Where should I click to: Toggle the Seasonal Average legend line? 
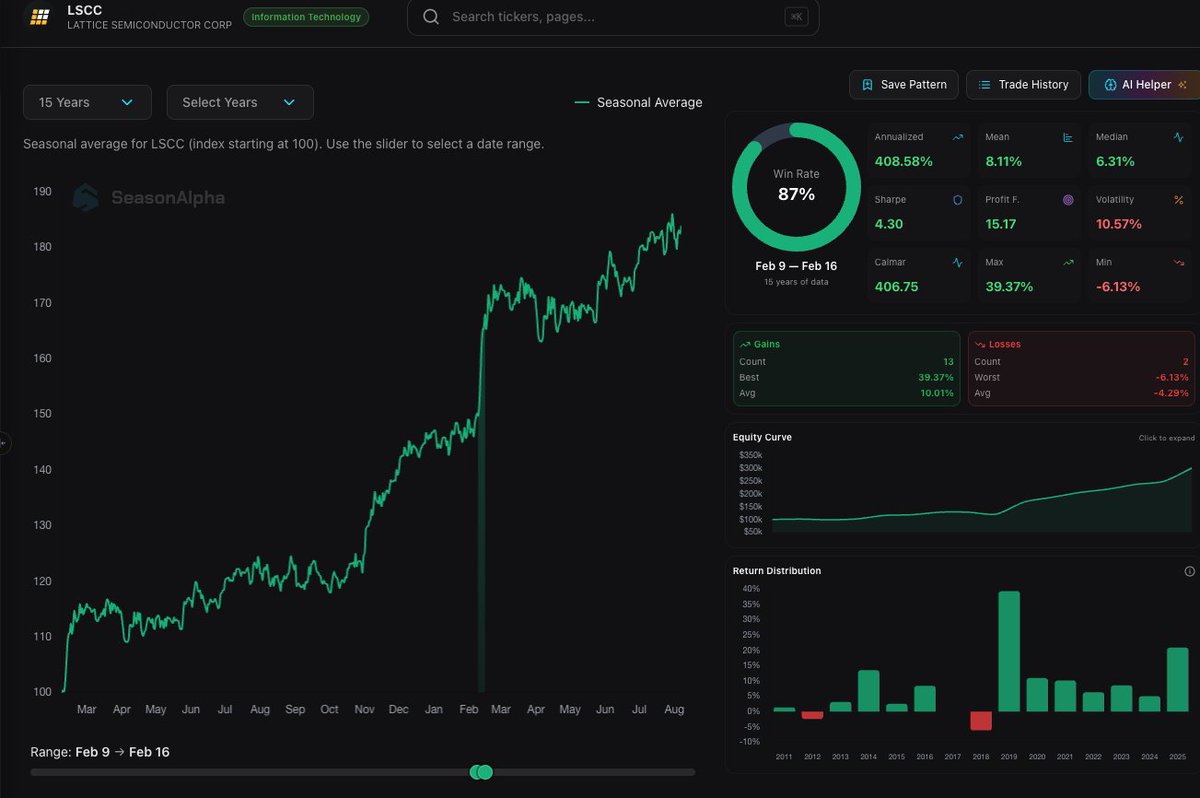tap(638, 102)
